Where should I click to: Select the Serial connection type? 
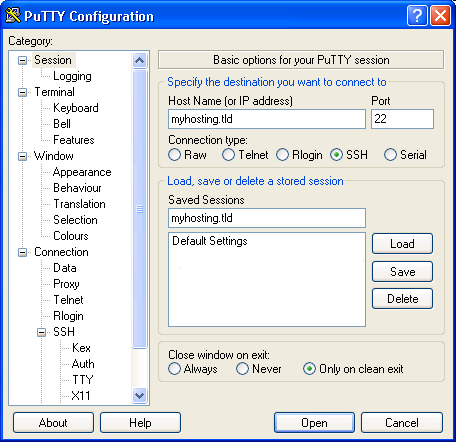tap(390, 155)
